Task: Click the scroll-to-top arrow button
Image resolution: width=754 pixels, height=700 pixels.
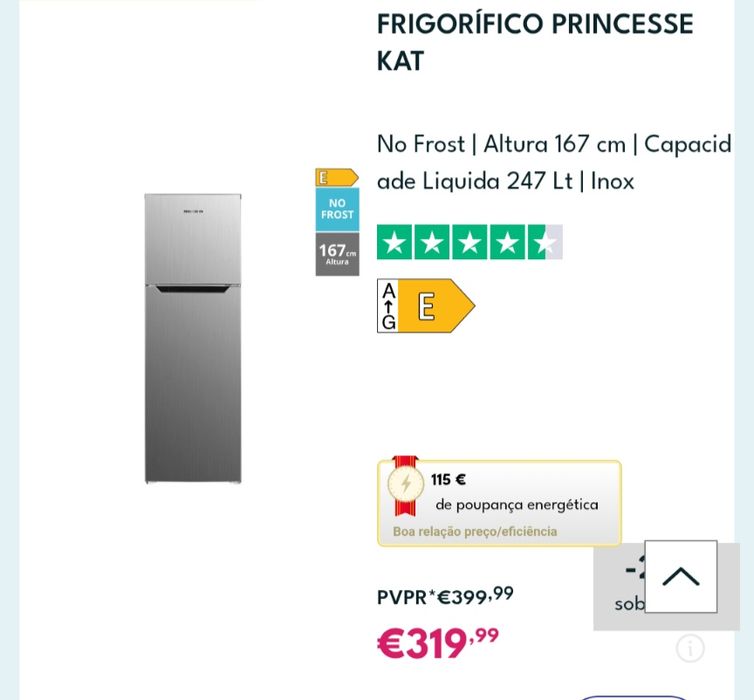Action: (x=680, y=577)
